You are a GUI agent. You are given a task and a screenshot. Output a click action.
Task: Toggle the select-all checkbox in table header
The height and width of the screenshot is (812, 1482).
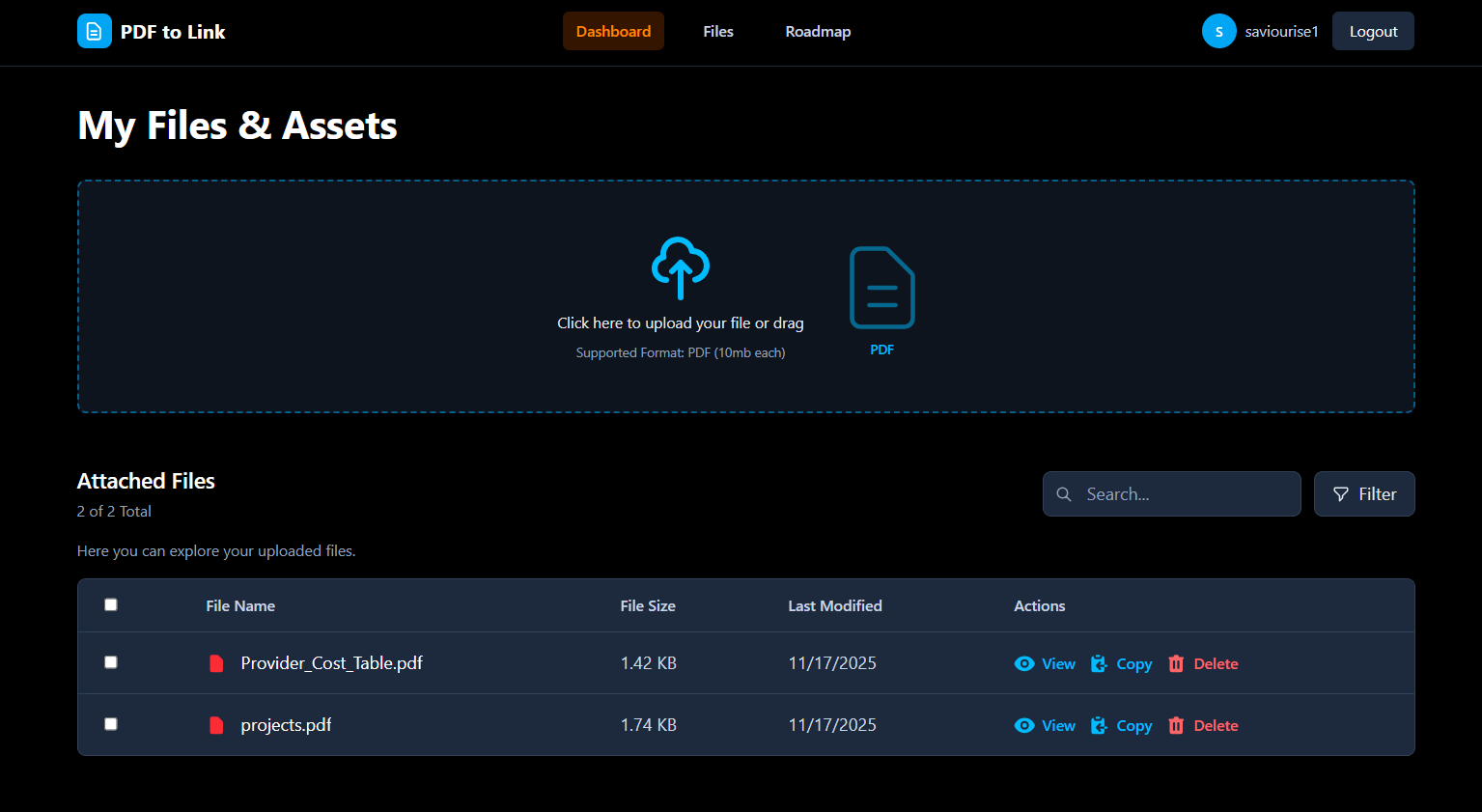point(111,604)
